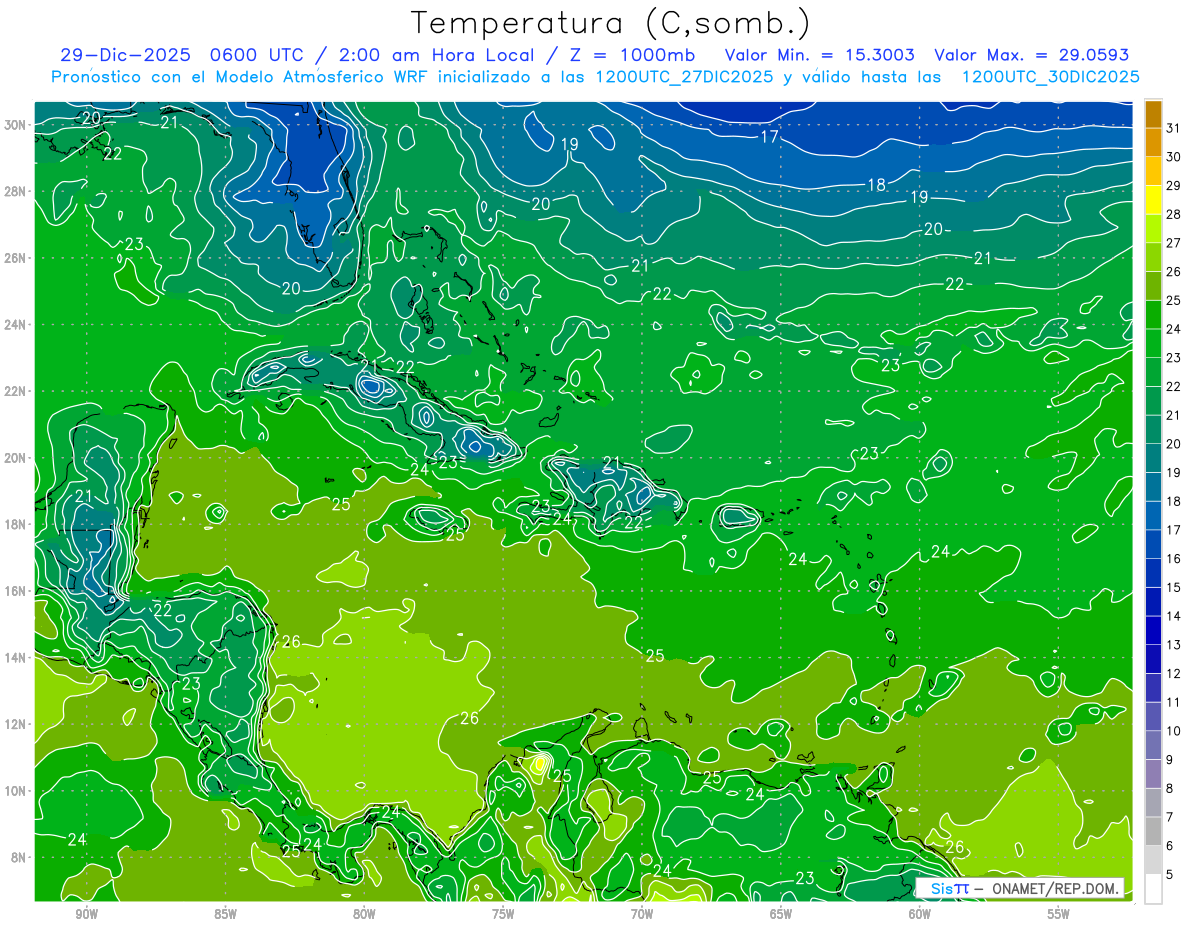Click the '17' contour label on map

point(769,137)
